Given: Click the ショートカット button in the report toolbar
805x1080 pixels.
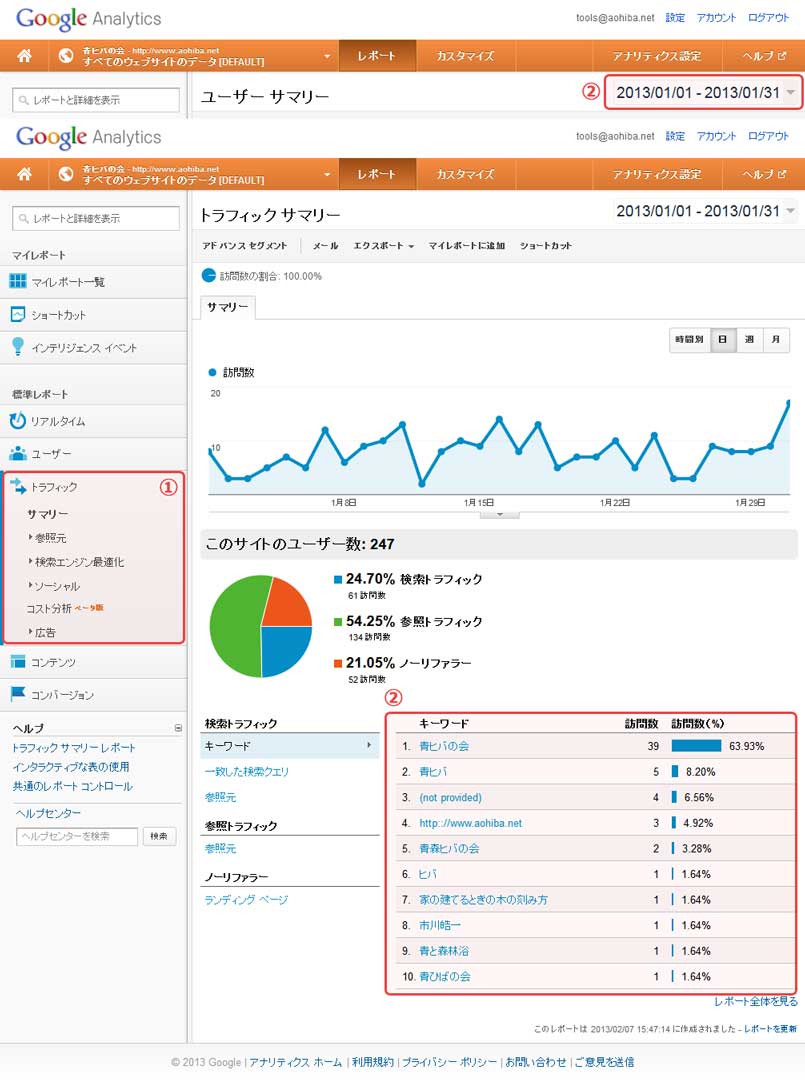Looking at the screenshot, I should [x=545, y=245].
